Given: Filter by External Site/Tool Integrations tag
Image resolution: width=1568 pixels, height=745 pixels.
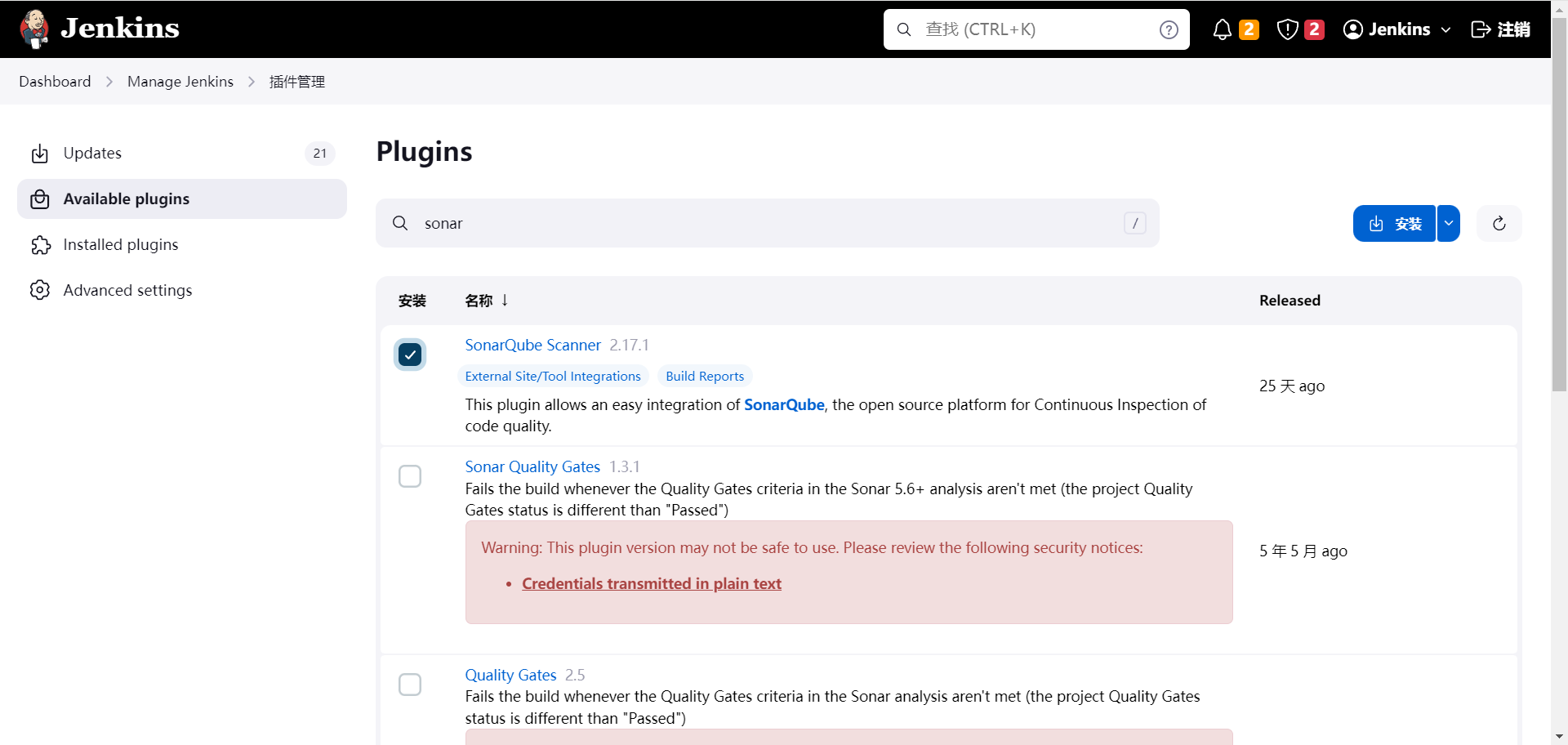Looking at the screenshot, I should (553, 377).
